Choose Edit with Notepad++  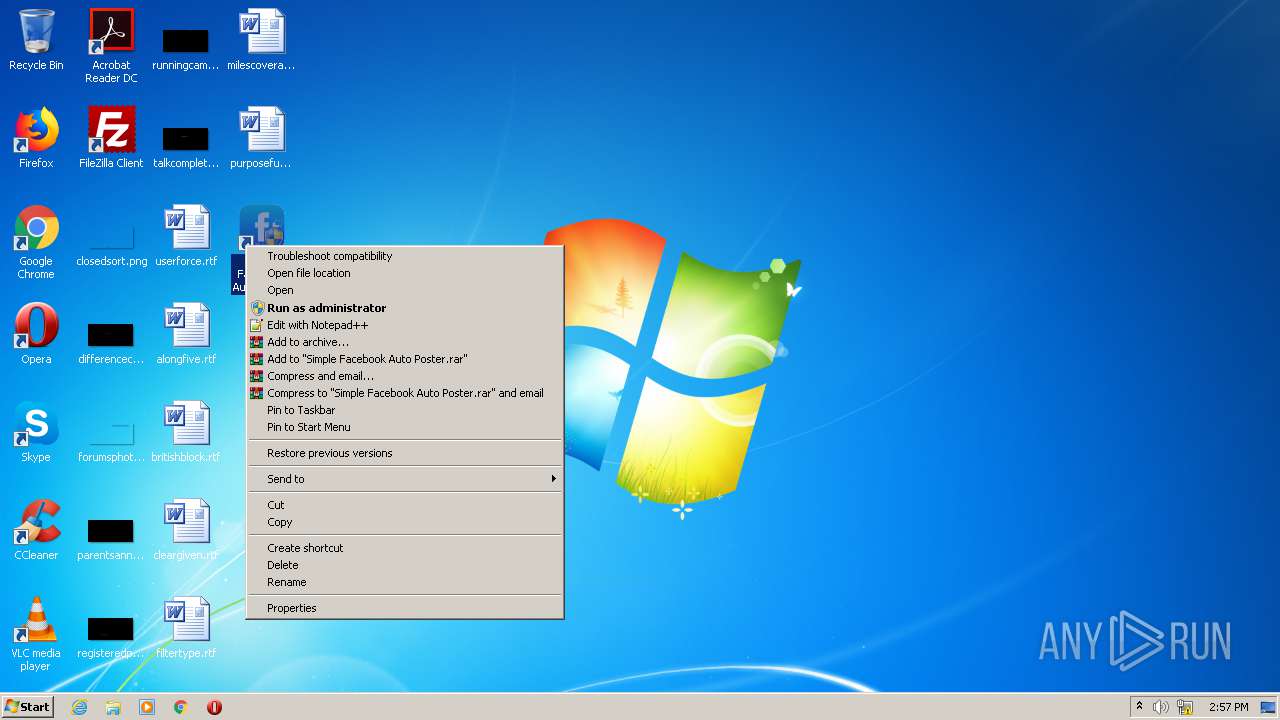tap(405, 325)
